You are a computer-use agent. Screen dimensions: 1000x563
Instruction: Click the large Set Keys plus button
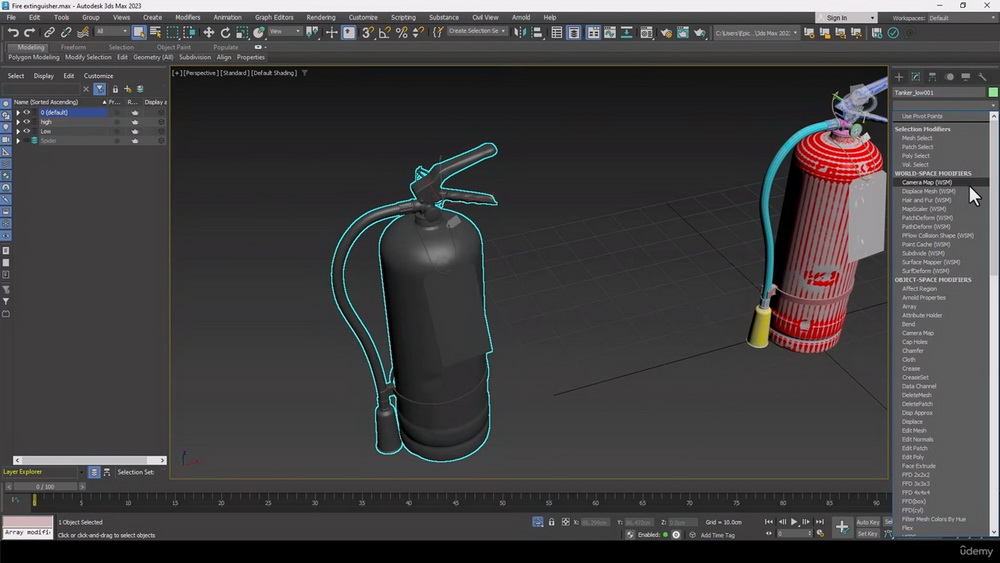[842, 527]
